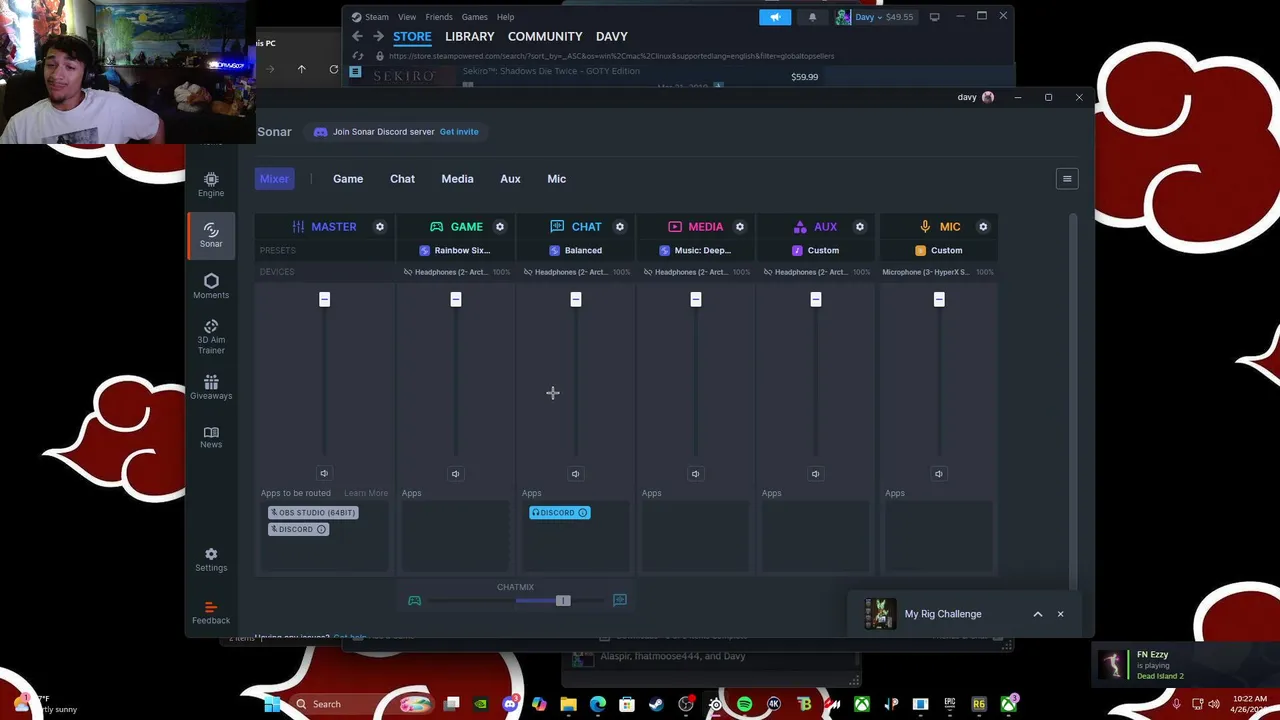Screen dimensions: 1280x720
Task: Open GAME preset dropdown Rainbow Six
Action: click(455, 251)
